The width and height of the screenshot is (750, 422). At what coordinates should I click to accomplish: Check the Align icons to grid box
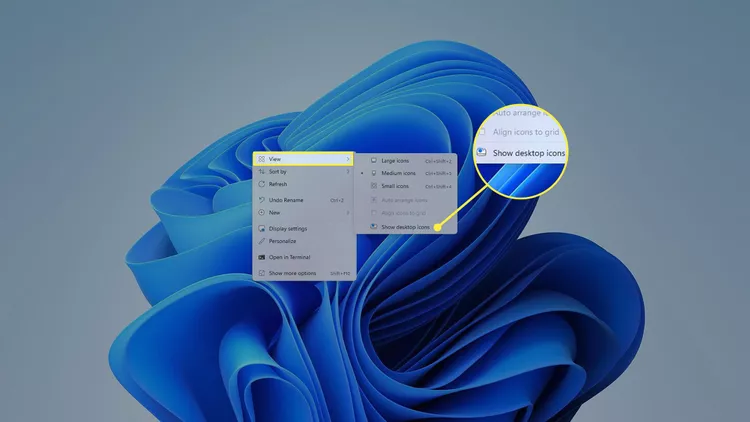coord(374,213)
